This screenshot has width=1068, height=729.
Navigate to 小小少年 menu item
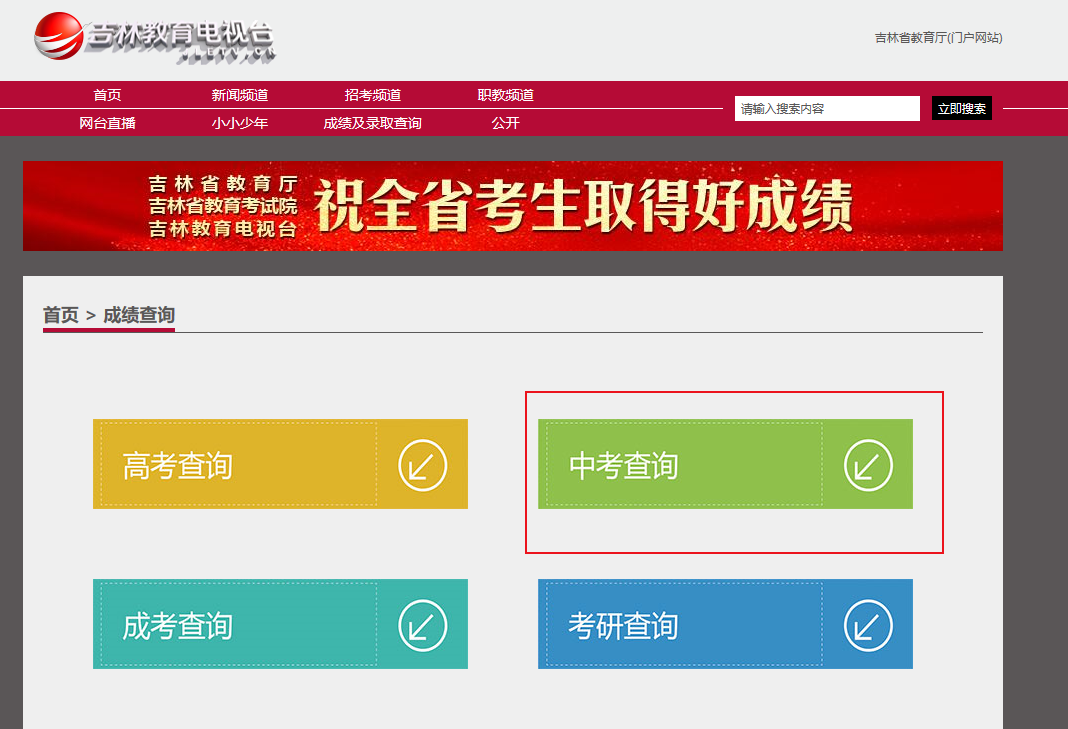click(x=240, y=123)
